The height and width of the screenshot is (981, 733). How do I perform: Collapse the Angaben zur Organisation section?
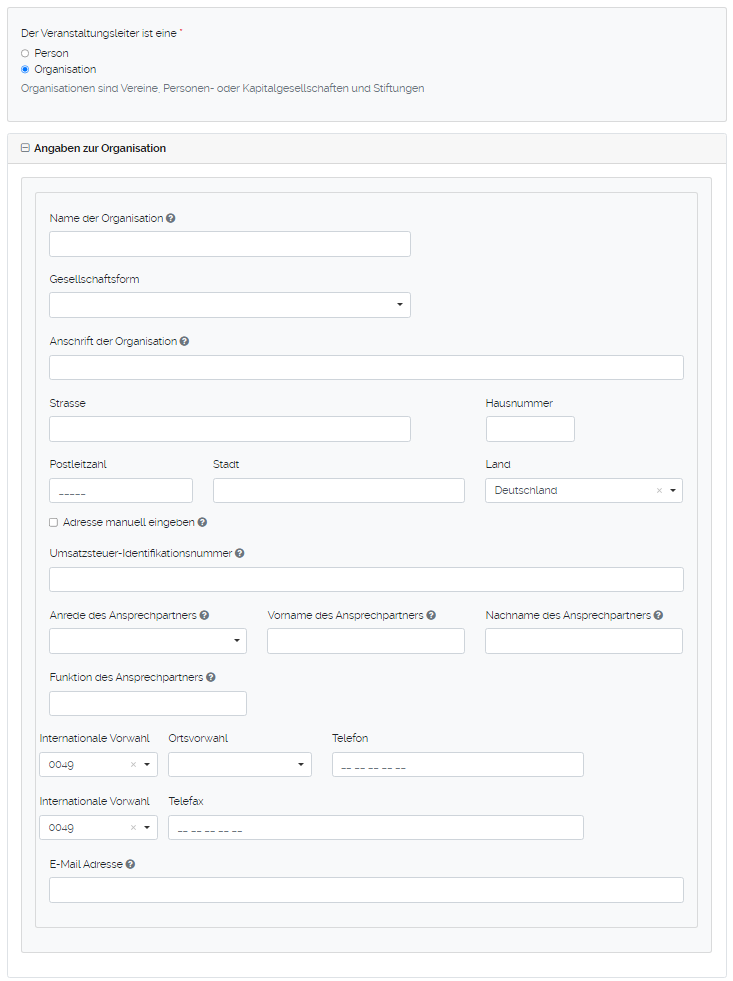click(25, 148)
